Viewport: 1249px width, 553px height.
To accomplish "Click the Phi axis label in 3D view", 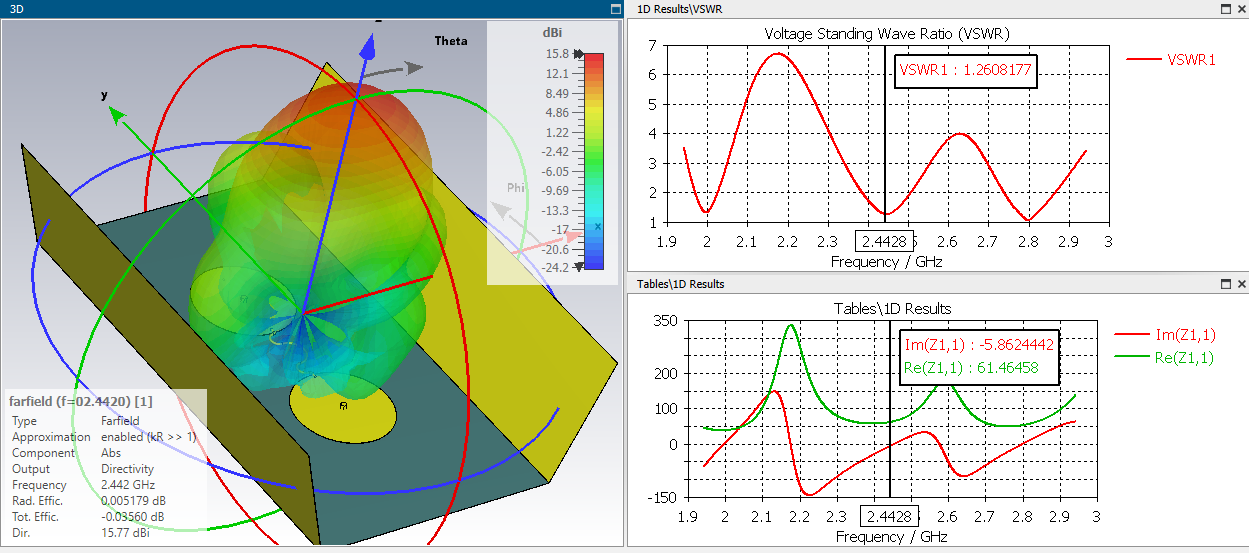I will [x=516, y=187].
